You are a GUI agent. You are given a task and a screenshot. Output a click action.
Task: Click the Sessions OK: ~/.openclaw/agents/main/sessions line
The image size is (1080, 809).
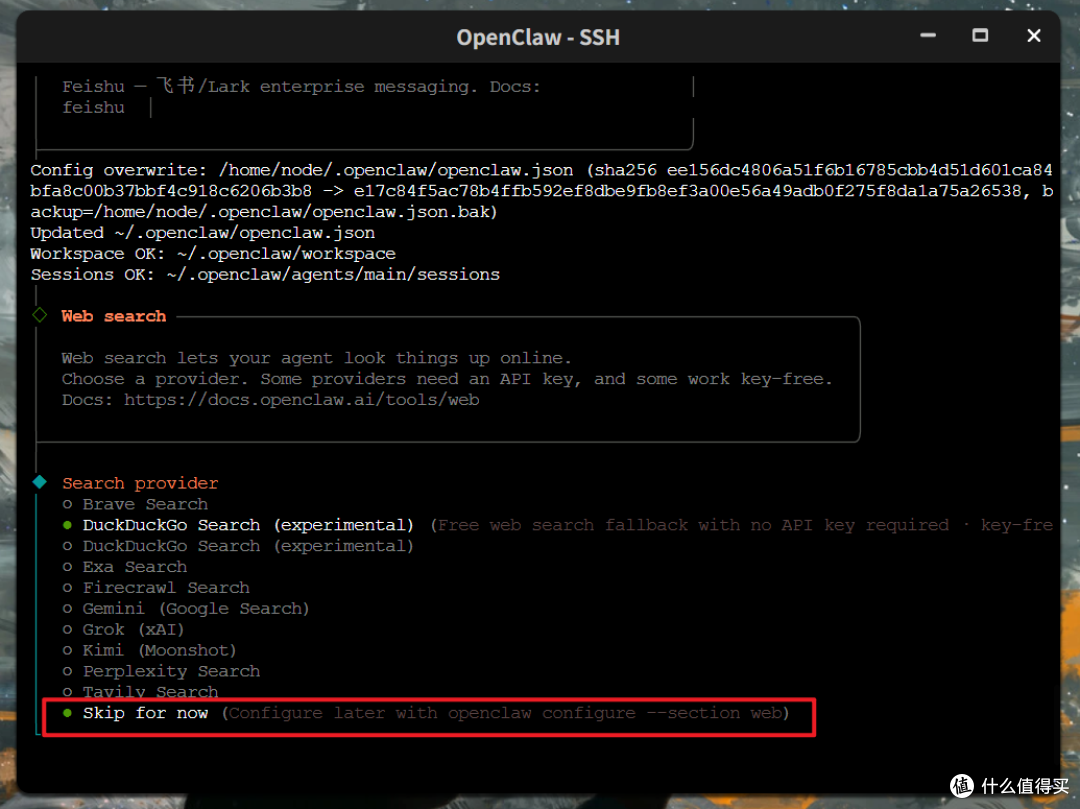tap(265, 274)
